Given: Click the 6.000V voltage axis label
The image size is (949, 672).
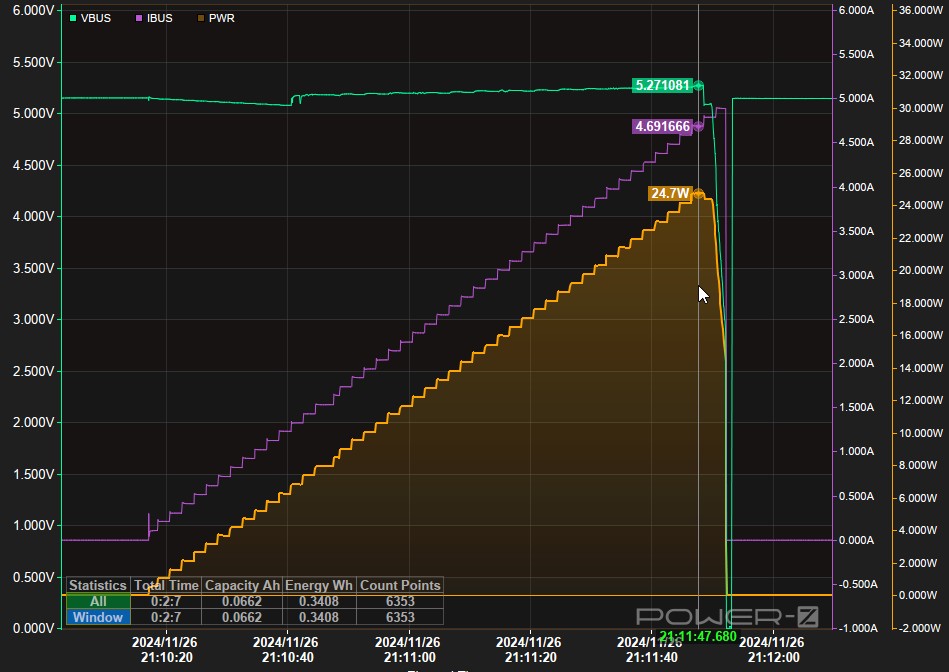Looking at the screenshot, I should 33,10.
